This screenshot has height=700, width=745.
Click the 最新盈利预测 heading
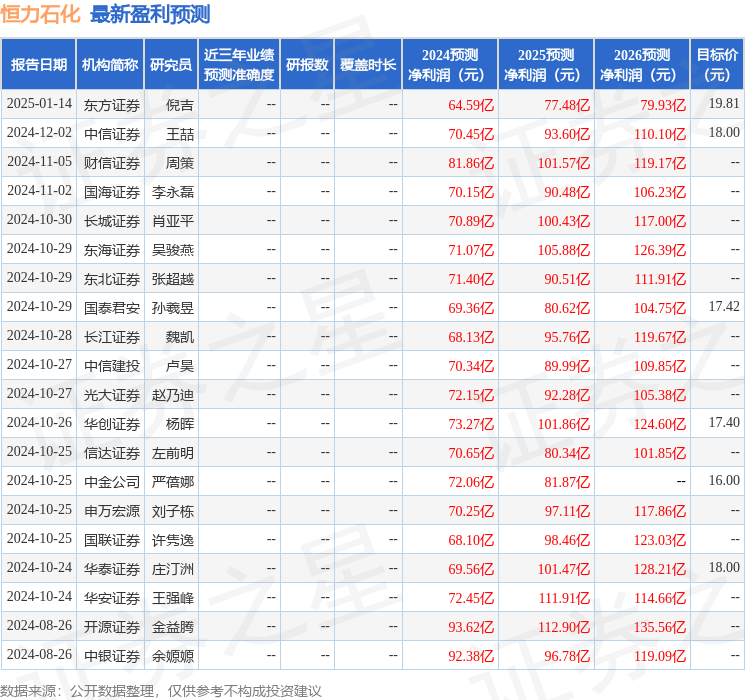[x=150, y=14]
